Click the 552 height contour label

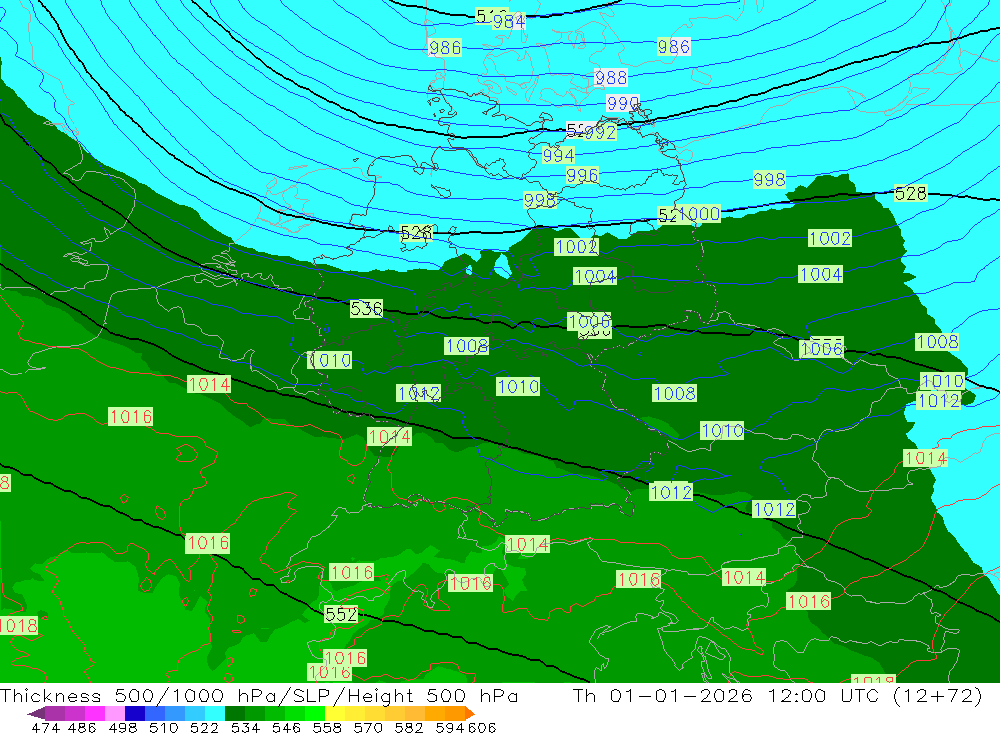[341, 614]
